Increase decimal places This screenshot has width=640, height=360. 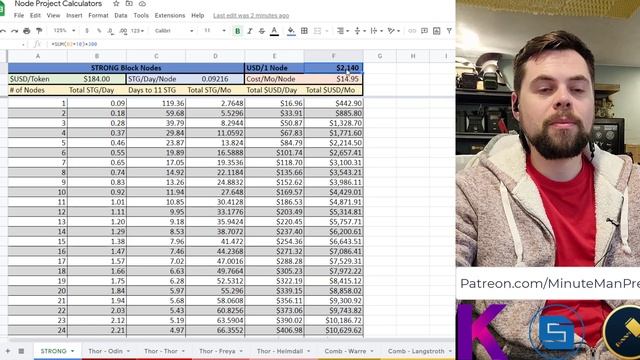[x=123, y=31]
